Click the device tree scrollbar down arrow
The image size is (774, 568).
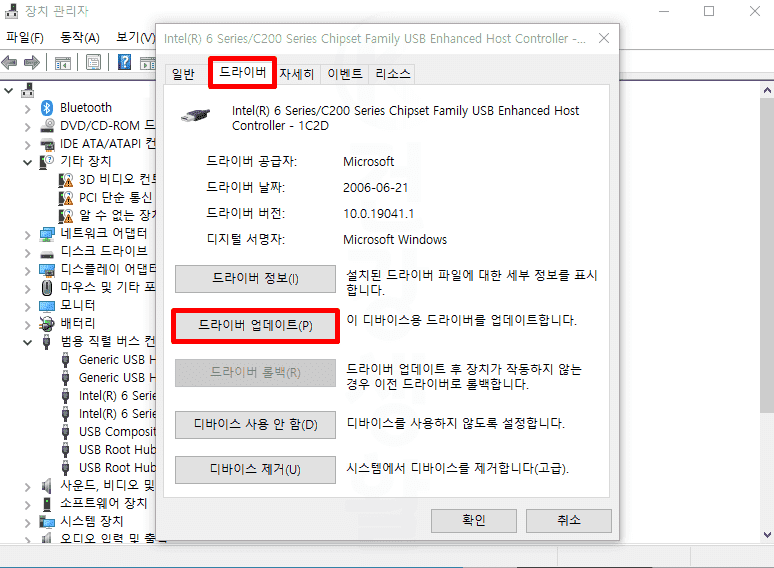pyautogui.click(x=767, y=535)
